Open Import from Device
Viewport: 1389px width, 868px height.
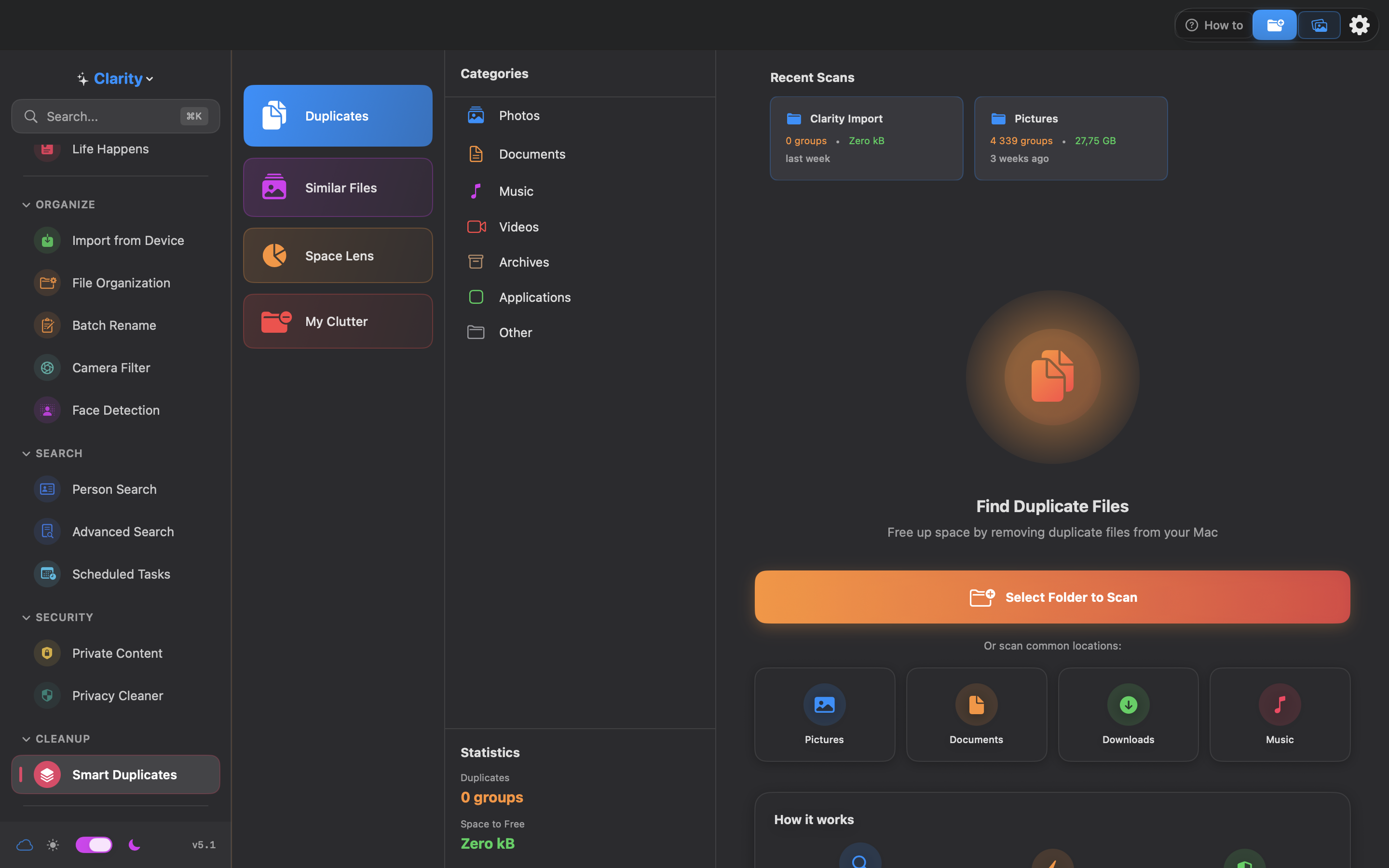[x=128, y=240]
